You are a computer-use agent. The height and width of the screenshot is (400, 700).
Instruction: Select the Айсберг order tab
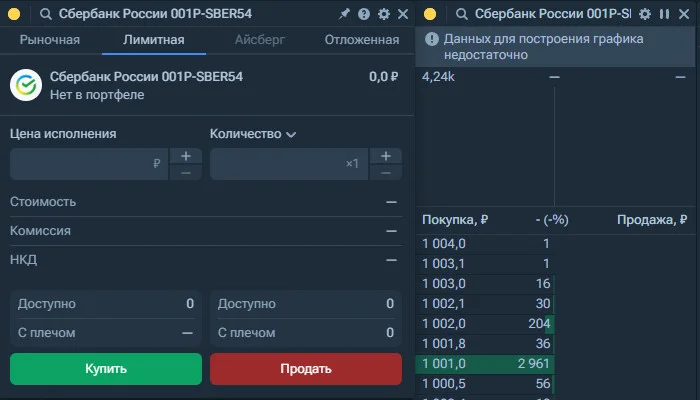pos(259,40)
